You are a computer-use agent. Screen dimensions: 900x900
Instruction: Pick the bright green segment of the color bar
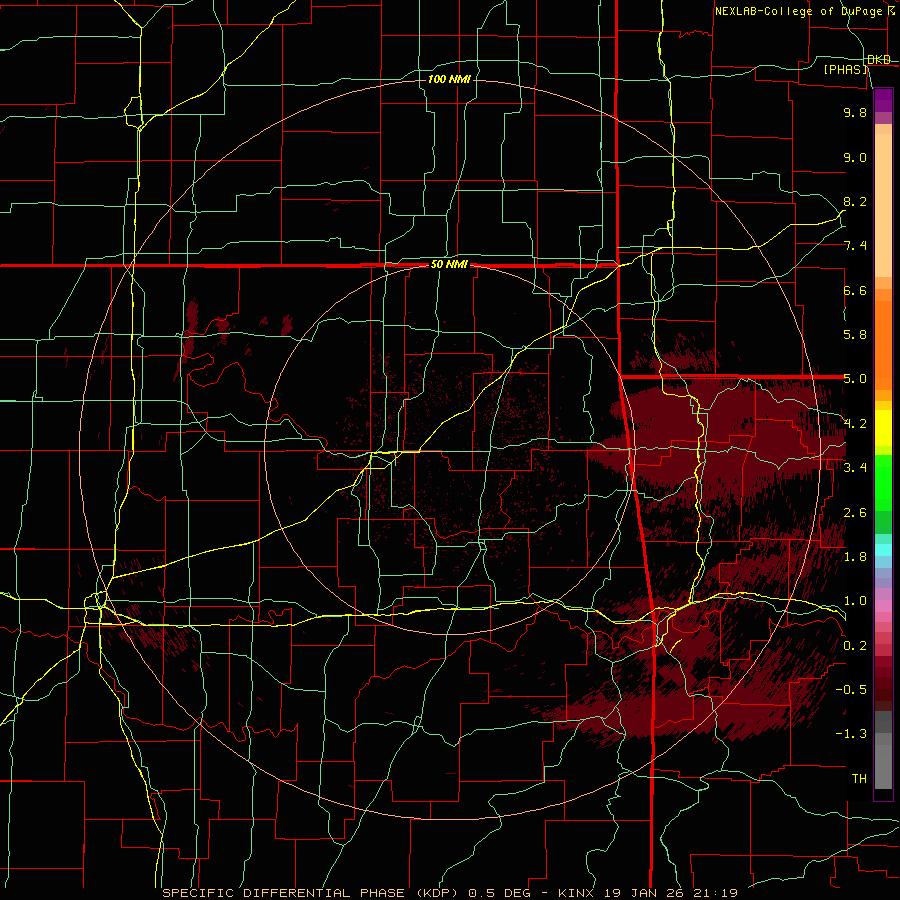tap(883, 482)
